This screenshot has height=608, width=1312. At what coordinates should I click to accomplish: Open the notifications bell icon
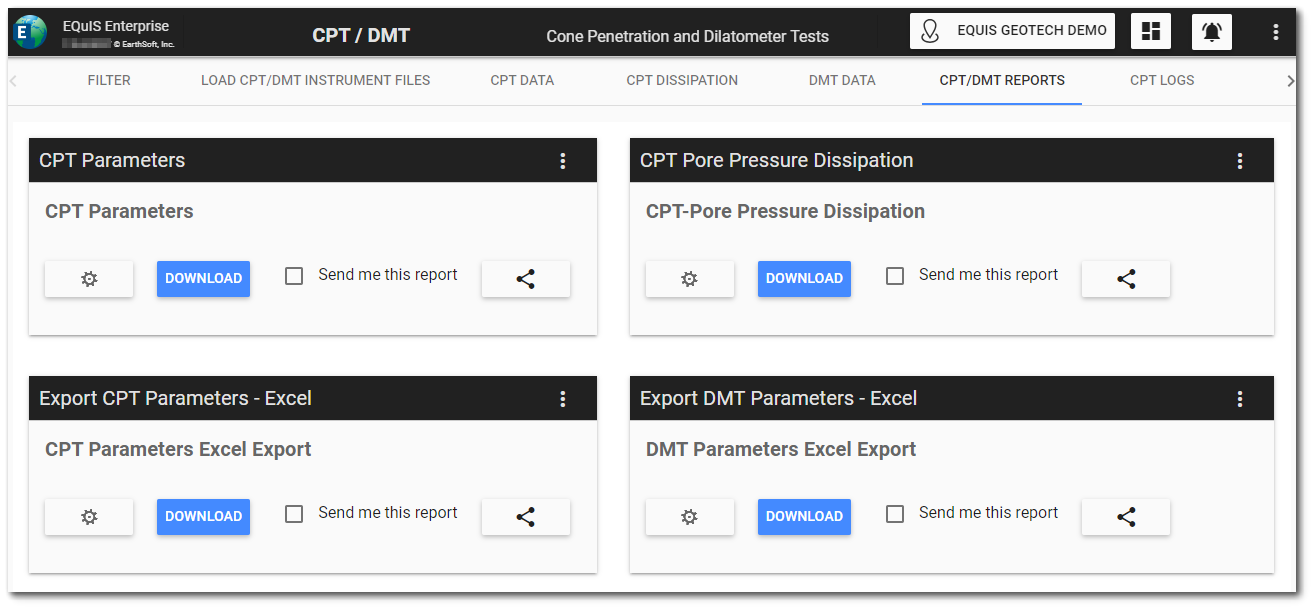pos(1211,31)
